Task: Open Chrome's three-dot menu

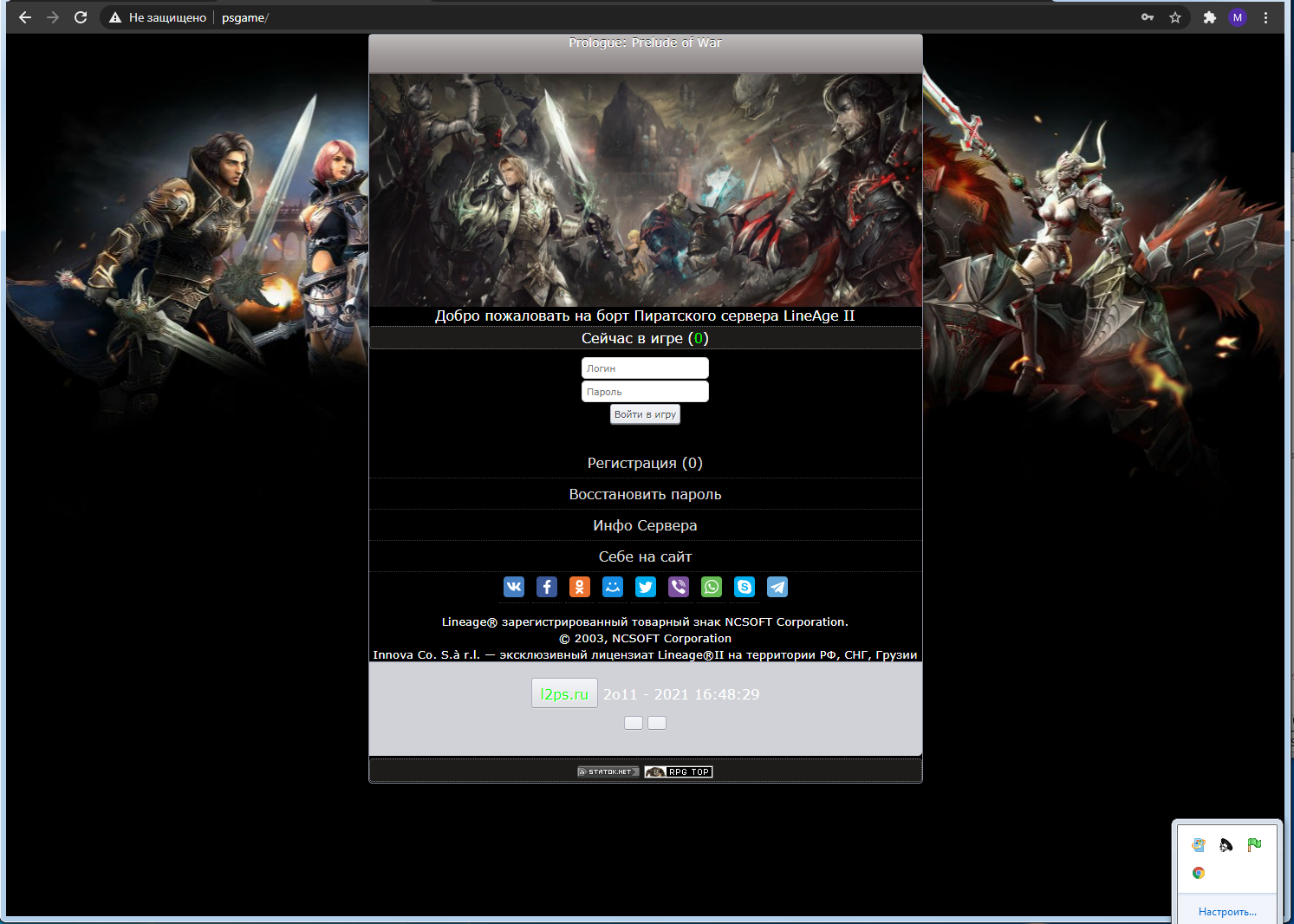Action: 1265,17
